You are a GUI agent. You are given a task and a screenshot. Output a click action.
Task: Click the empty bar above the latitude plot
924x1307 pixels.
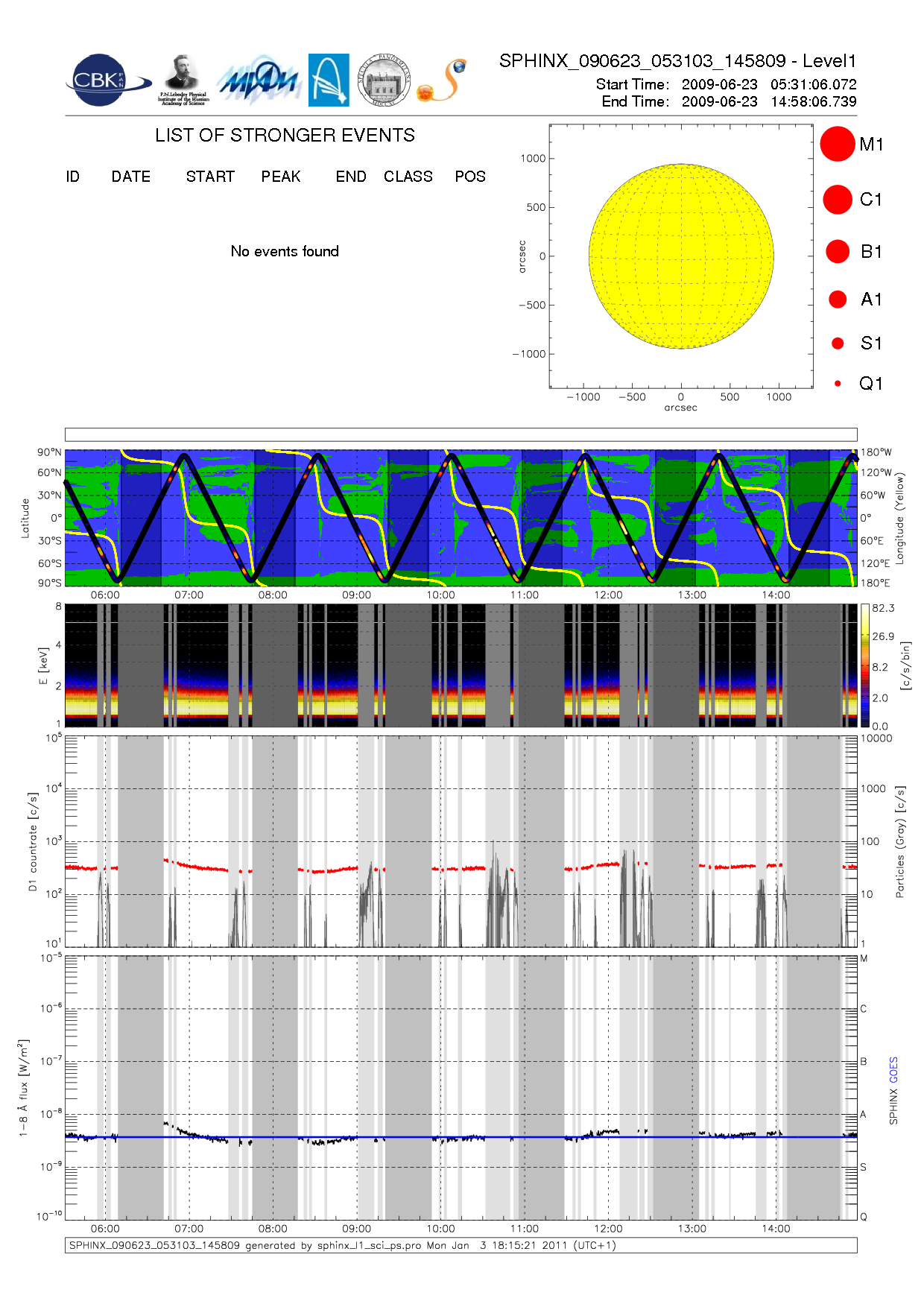click(461, 434)
